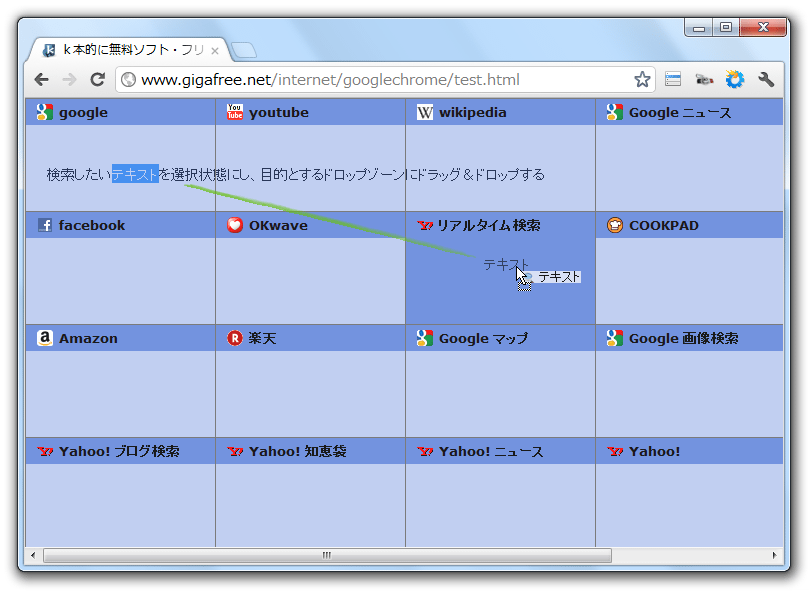
Task: Click the Google ニュース zone label
Action: [680, 112]
